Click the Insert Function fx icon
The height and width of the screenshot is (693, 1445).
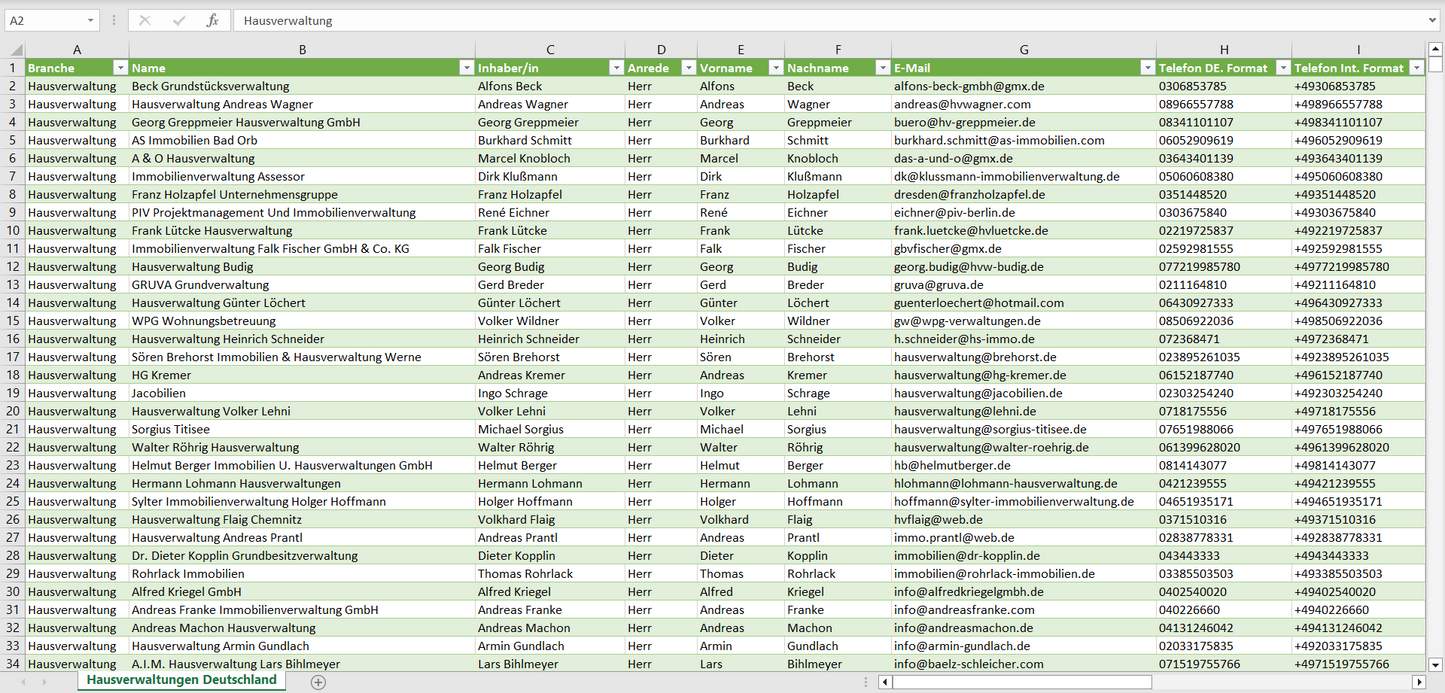[212, 20]
